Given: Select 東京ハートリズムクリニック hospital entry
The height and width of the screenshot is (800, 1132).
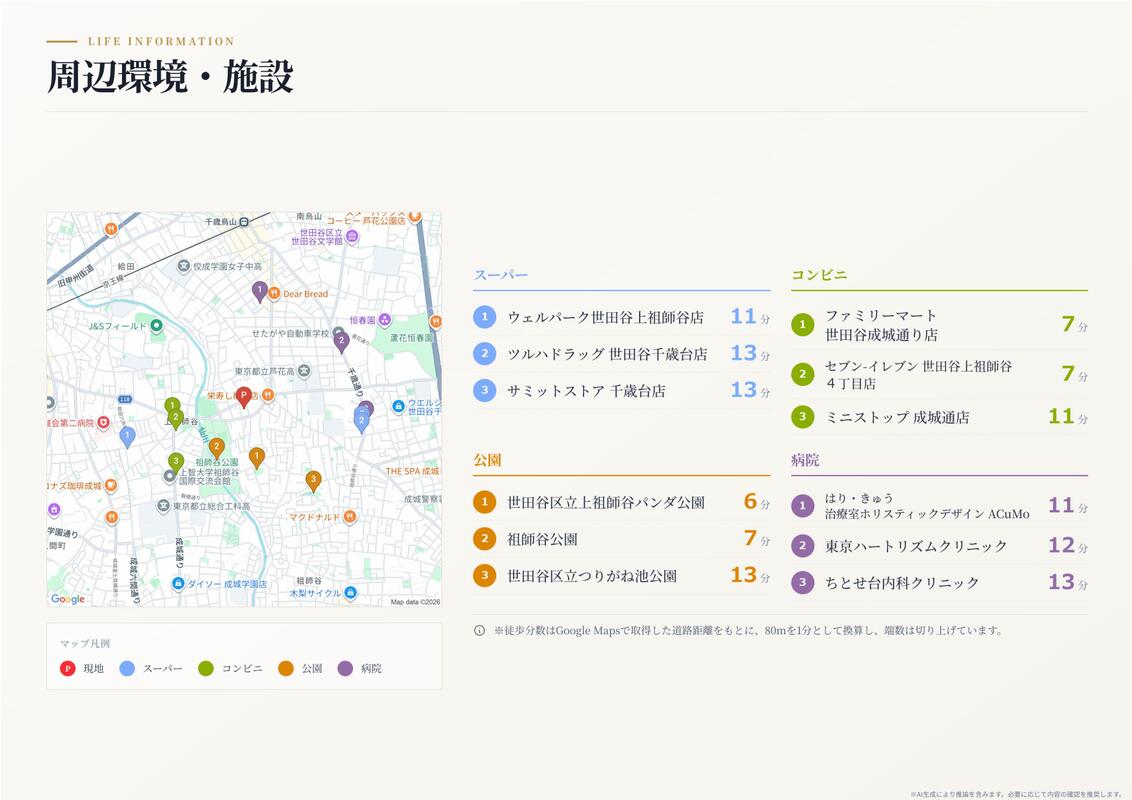Looking at the screenshot, I should [x=939, y=546].
